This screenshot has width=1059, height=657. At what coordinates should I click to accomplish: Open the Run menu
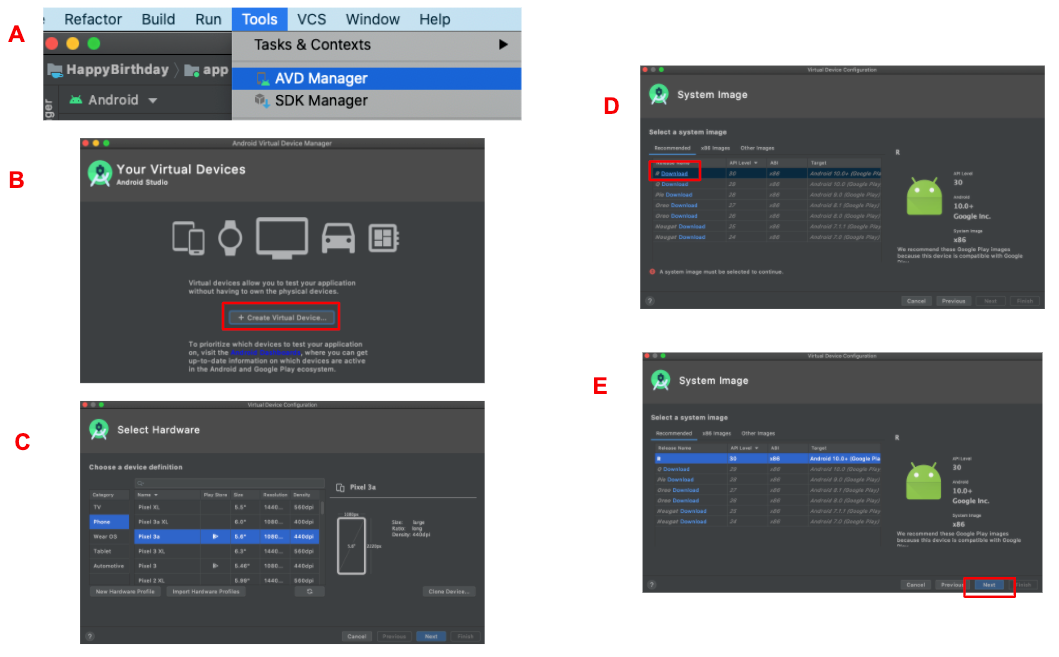point(208,20)
